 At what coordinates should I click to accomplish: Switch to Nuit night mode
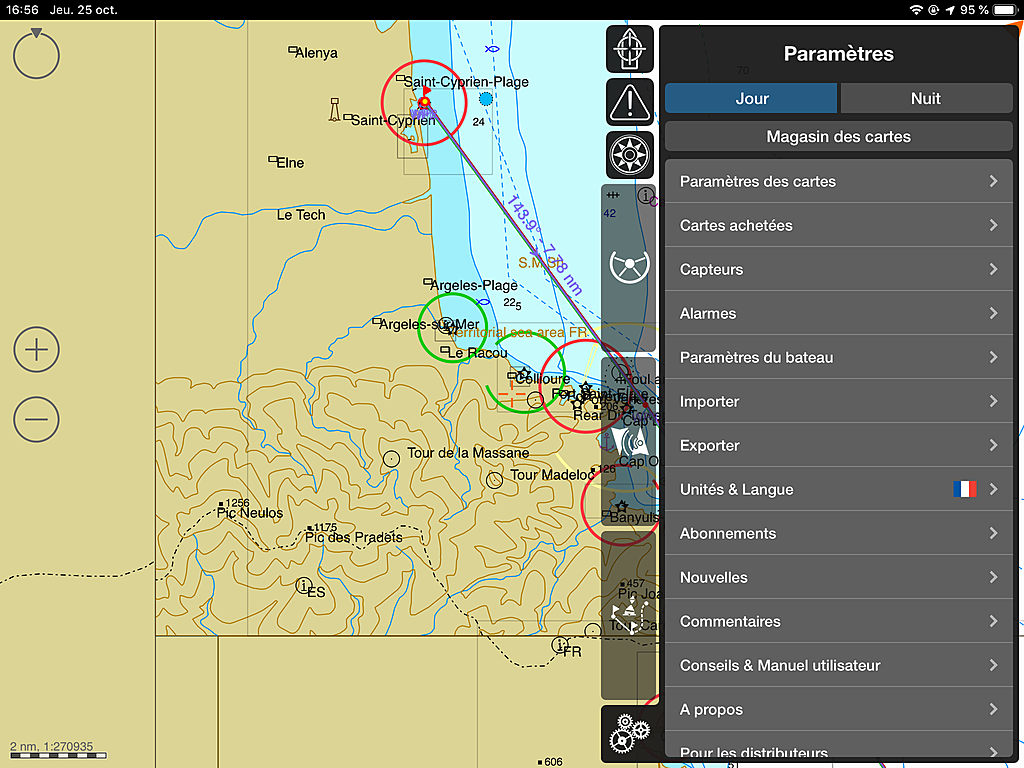[926, 99]
